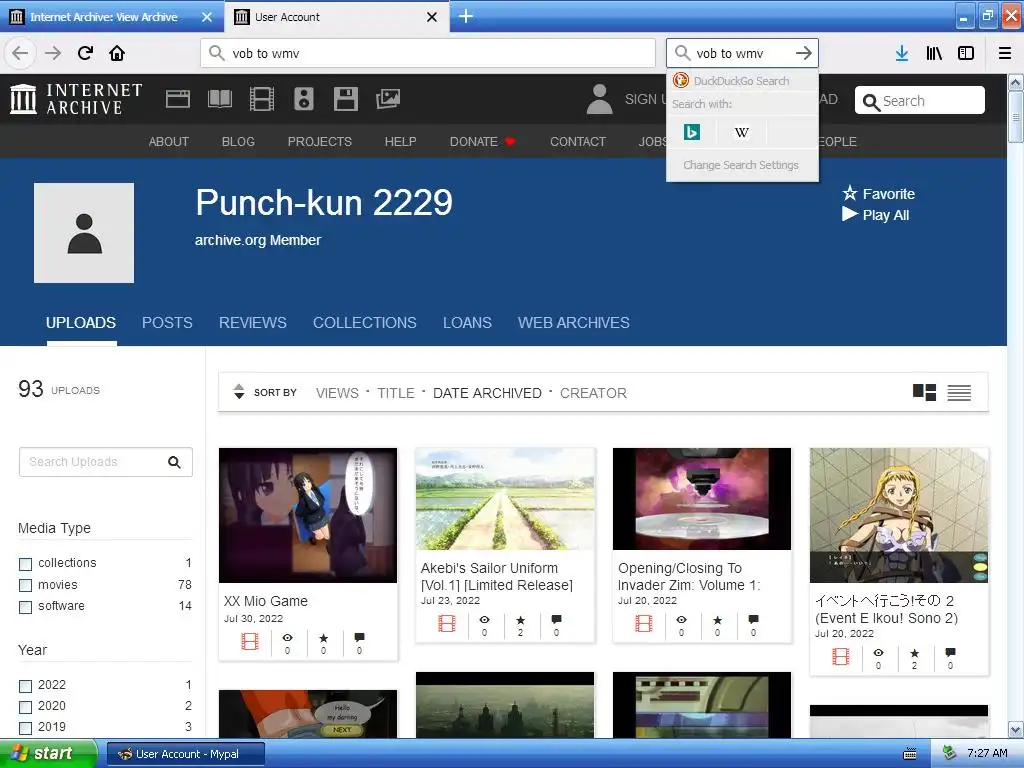This screenshot has height=768, width=1024.
Task: Go to the browser Home page
Action: point(117,53)
